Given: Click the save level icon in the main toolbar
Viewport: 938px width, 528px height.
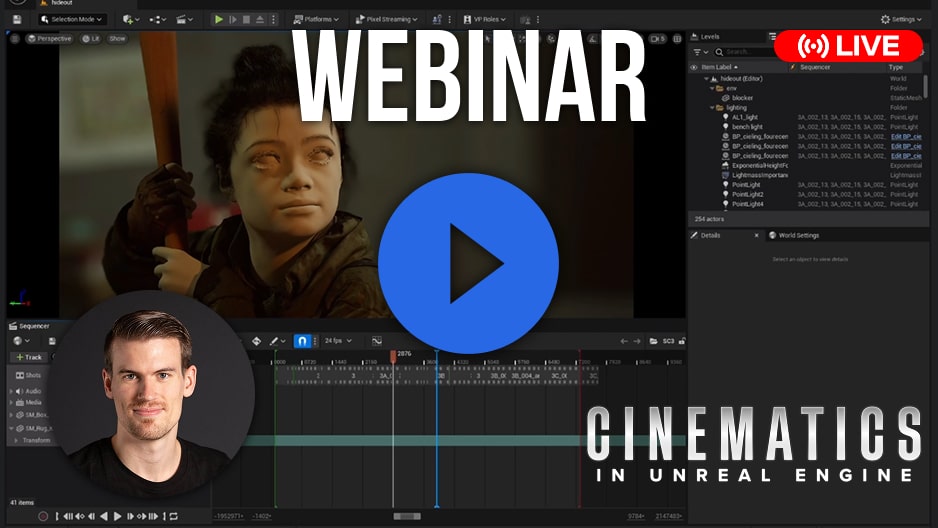Looking at the screenshot, I should (x=17, y=20).
